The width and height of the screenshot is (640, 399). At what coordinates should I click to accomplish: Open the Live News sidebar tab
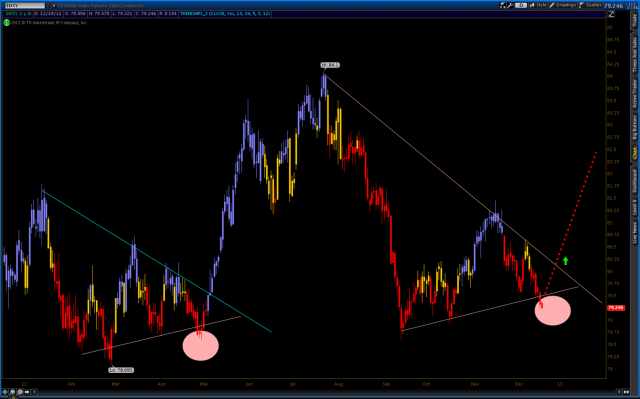[635, 233]
